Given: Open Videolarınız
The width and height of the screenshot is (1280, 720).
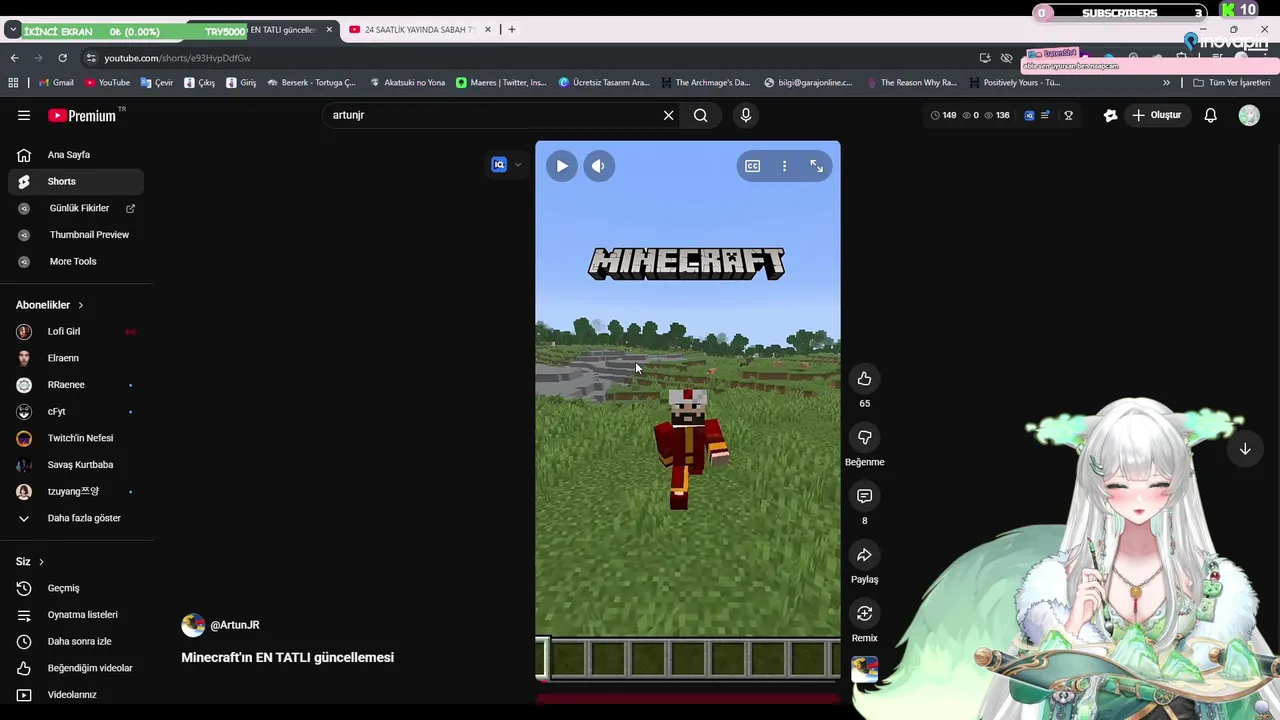Looking at the screenshot, I should coord(76,695).
